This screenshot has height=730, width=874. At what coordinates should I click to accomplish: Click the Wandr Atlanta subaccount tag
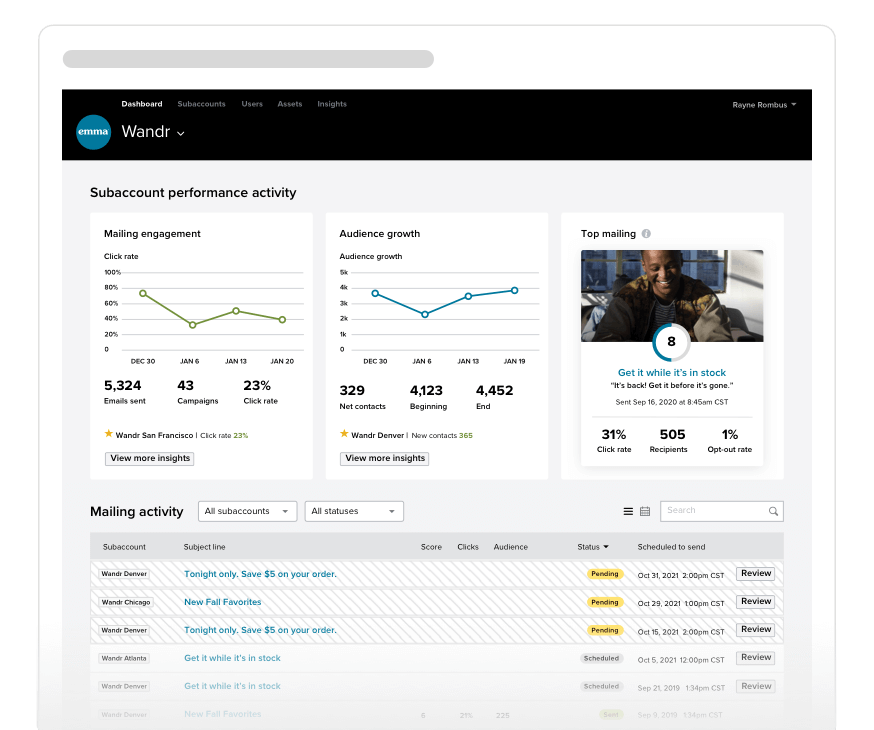[124, 658]
